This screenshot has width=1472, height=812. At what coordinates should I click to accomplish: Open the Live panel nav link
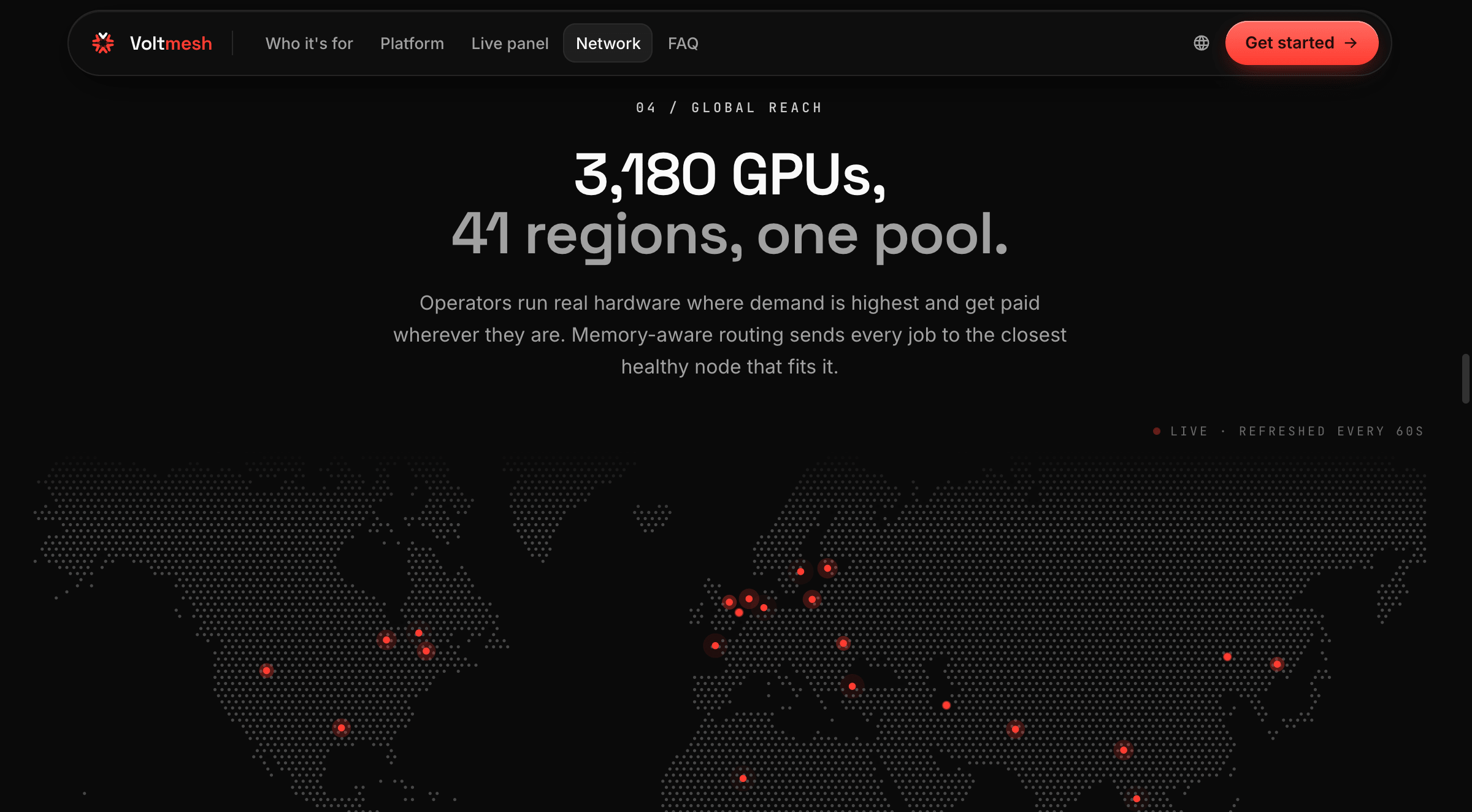click(510, 44)
